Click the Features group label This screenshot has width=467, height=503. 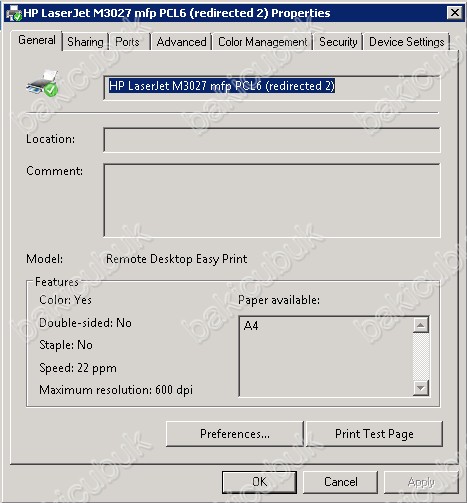57,282
